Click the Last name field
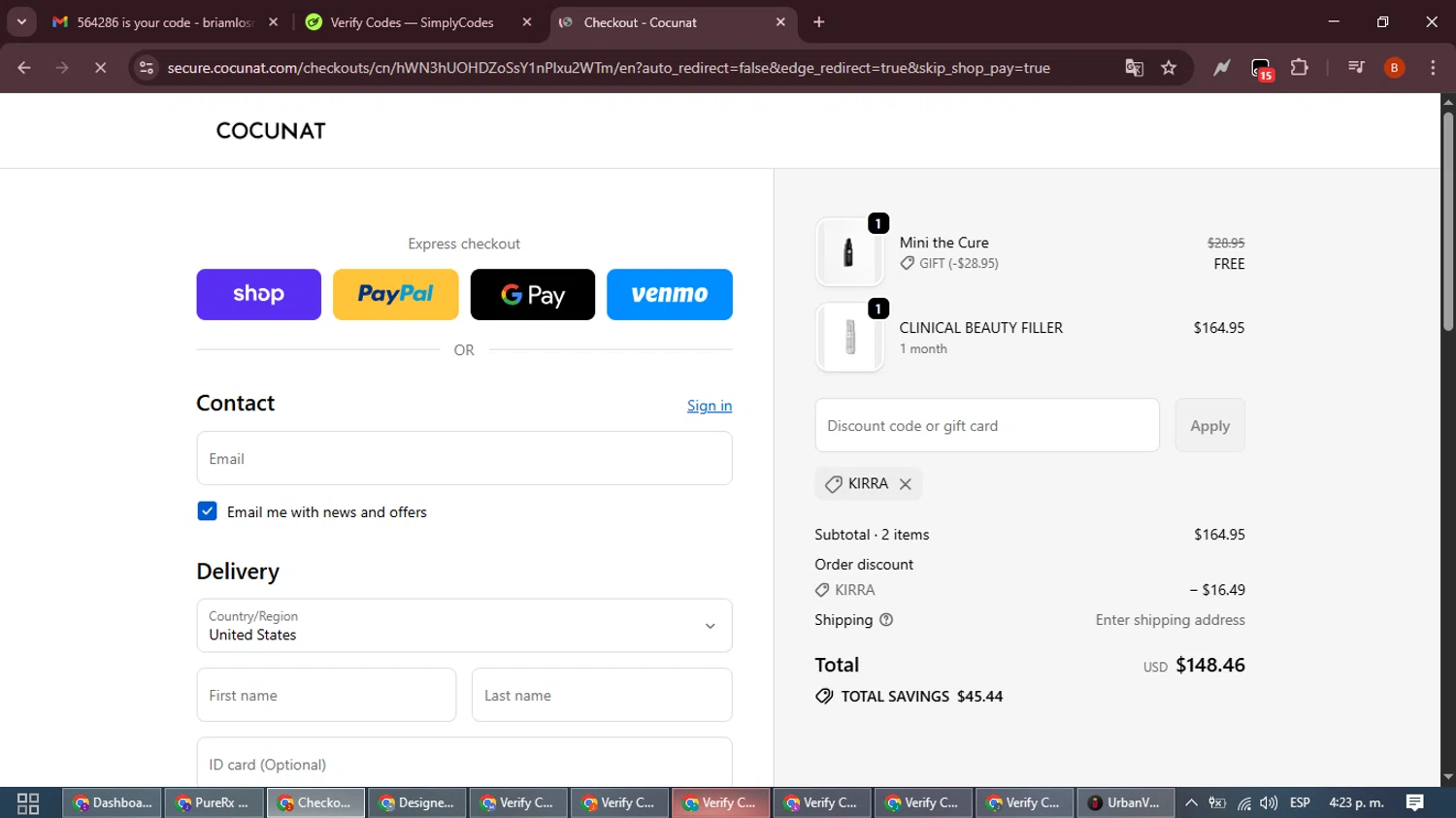This screenshot has width=1456, height=818. pyautogui.click(x=602, y=695)
